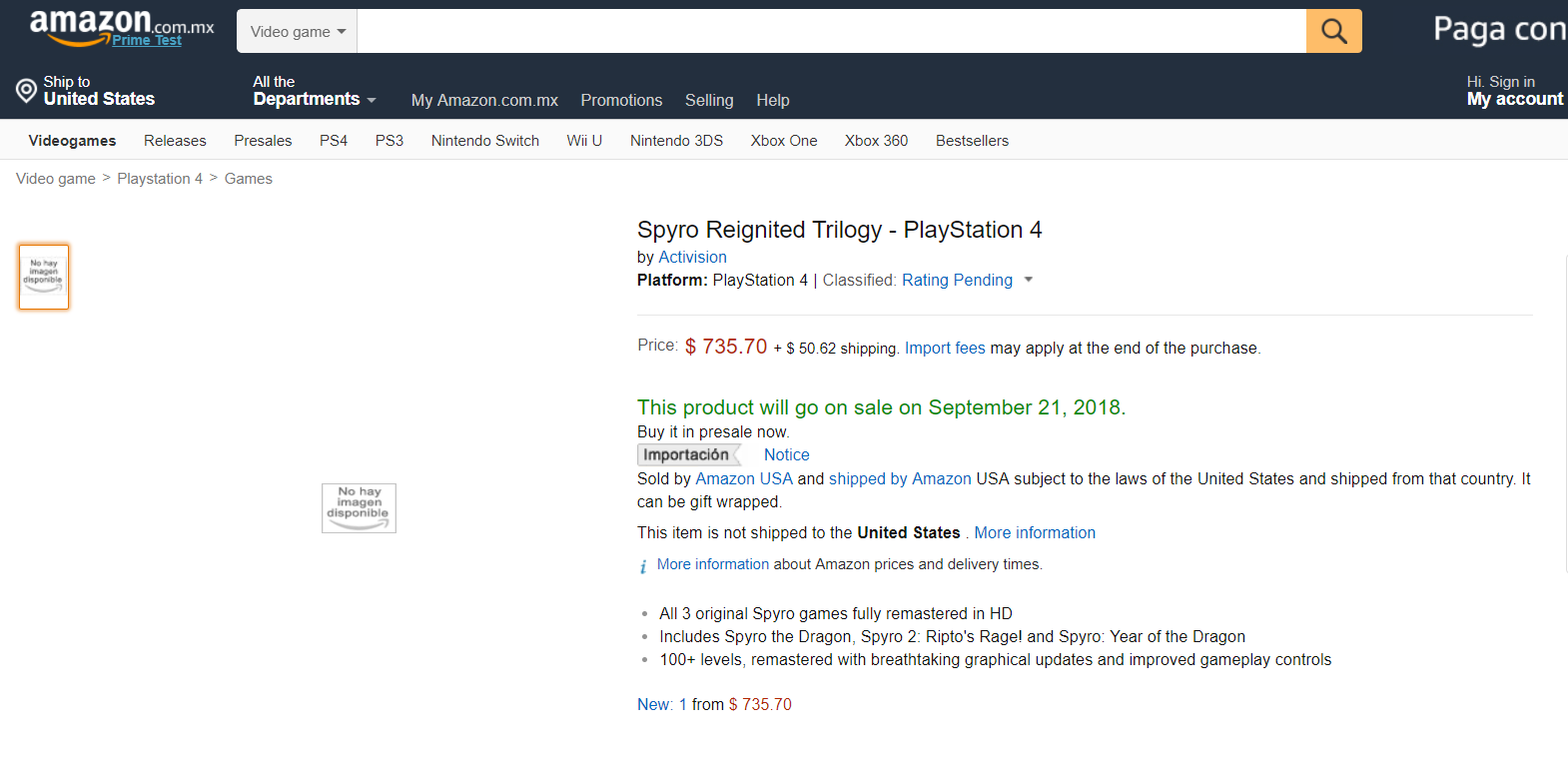Click the Importación badge
This screenshot has width=1568, height=758.
click(686, 455)
